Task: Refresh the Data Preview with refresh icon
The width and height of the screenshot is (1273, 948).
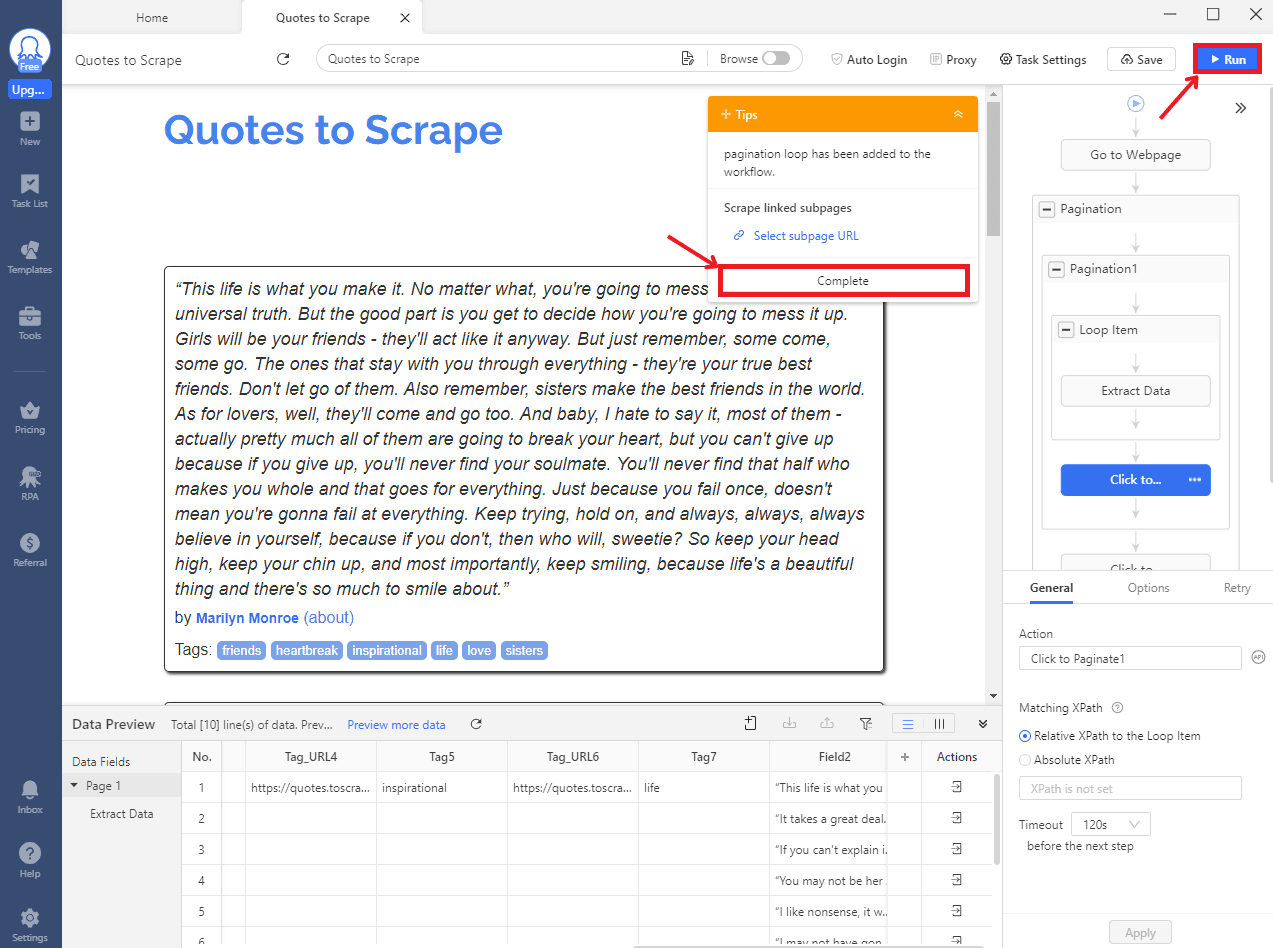Action: click(x=476, y=724)
